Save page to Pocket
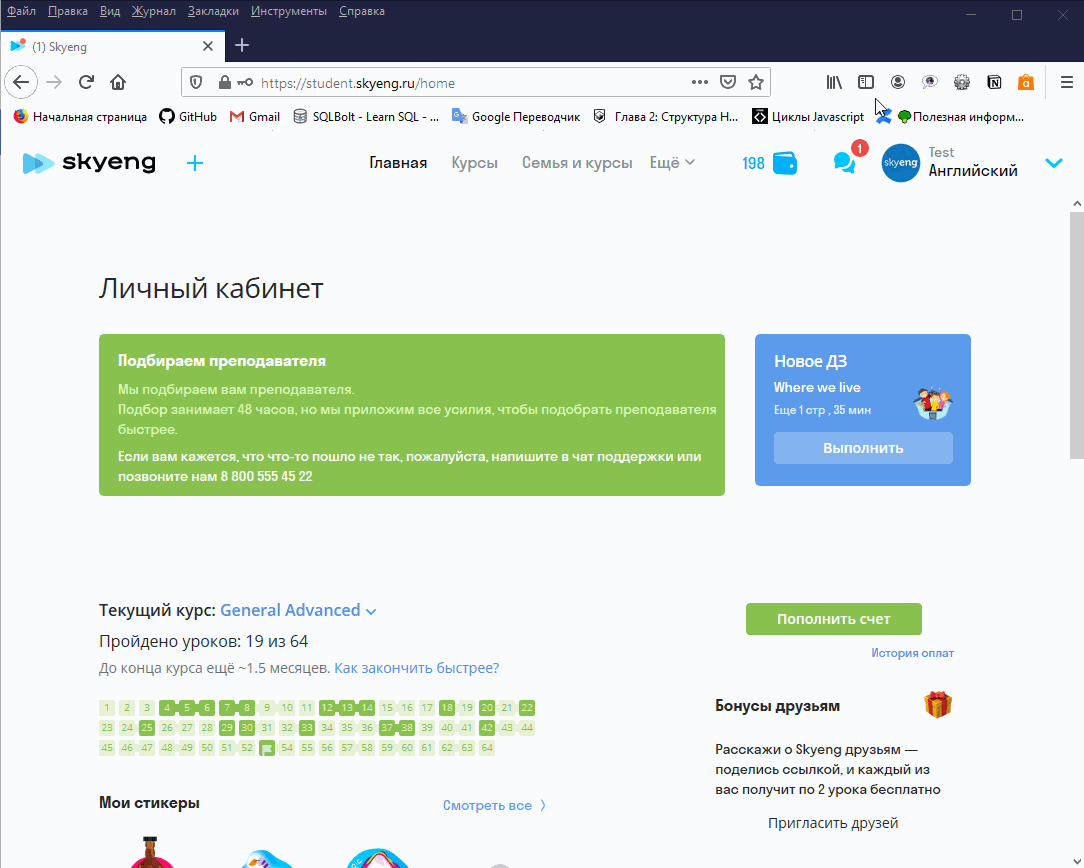The height and width of the screenshot is (868, 1084). (x=728, y=83)
